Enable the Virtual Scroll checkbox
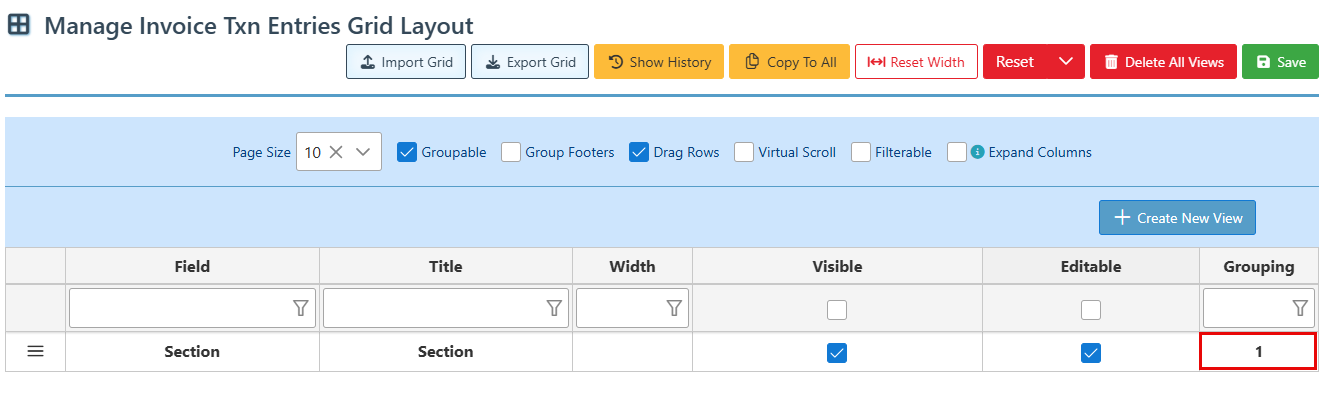Viewport: 1327px width, 396px height. pos(744,152)
